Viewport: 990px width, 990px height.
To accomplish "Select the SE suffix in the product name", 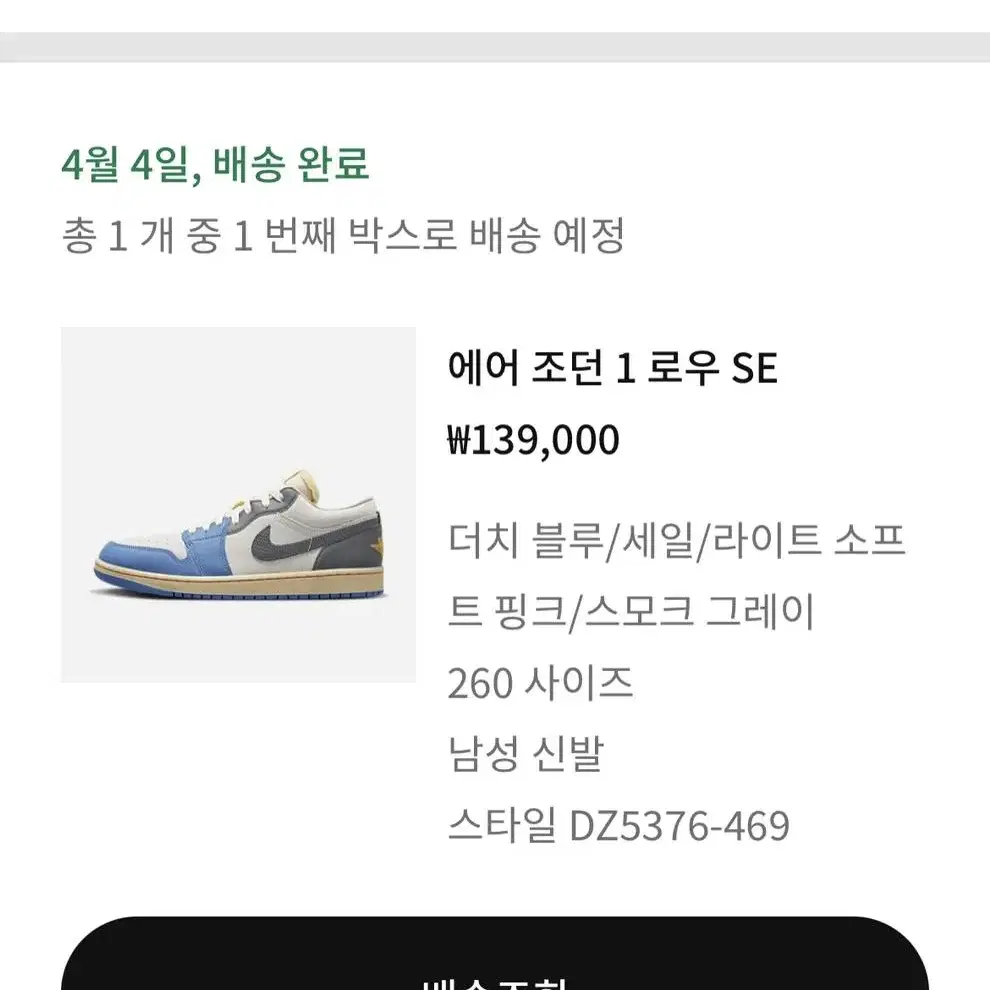I will pyautogui.click(x=754, y=368).
